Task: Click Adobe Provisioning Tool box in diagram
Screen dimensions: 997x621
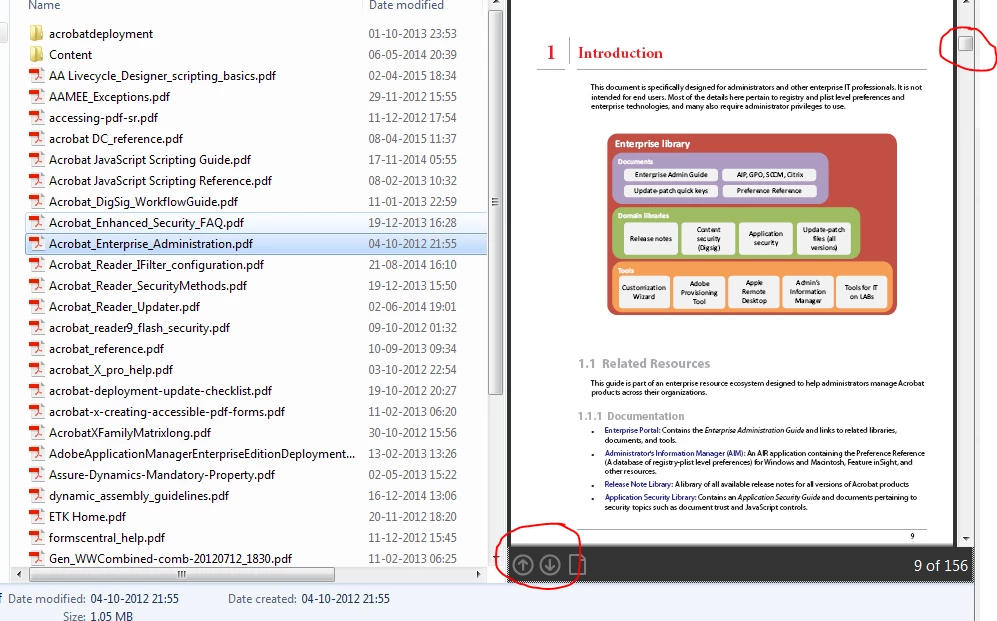Action: 699,292
